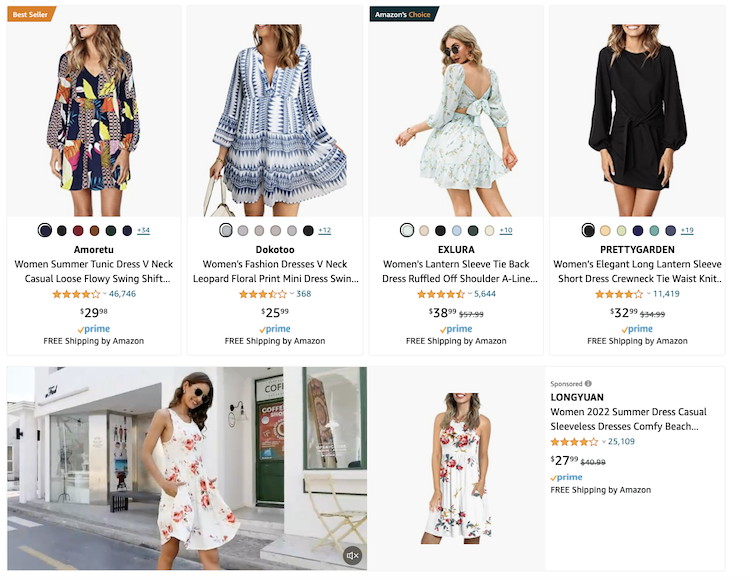Expand rating dropdown arrow for Dokotoo dress
This screenshot has width=750, height=580.
291,294
